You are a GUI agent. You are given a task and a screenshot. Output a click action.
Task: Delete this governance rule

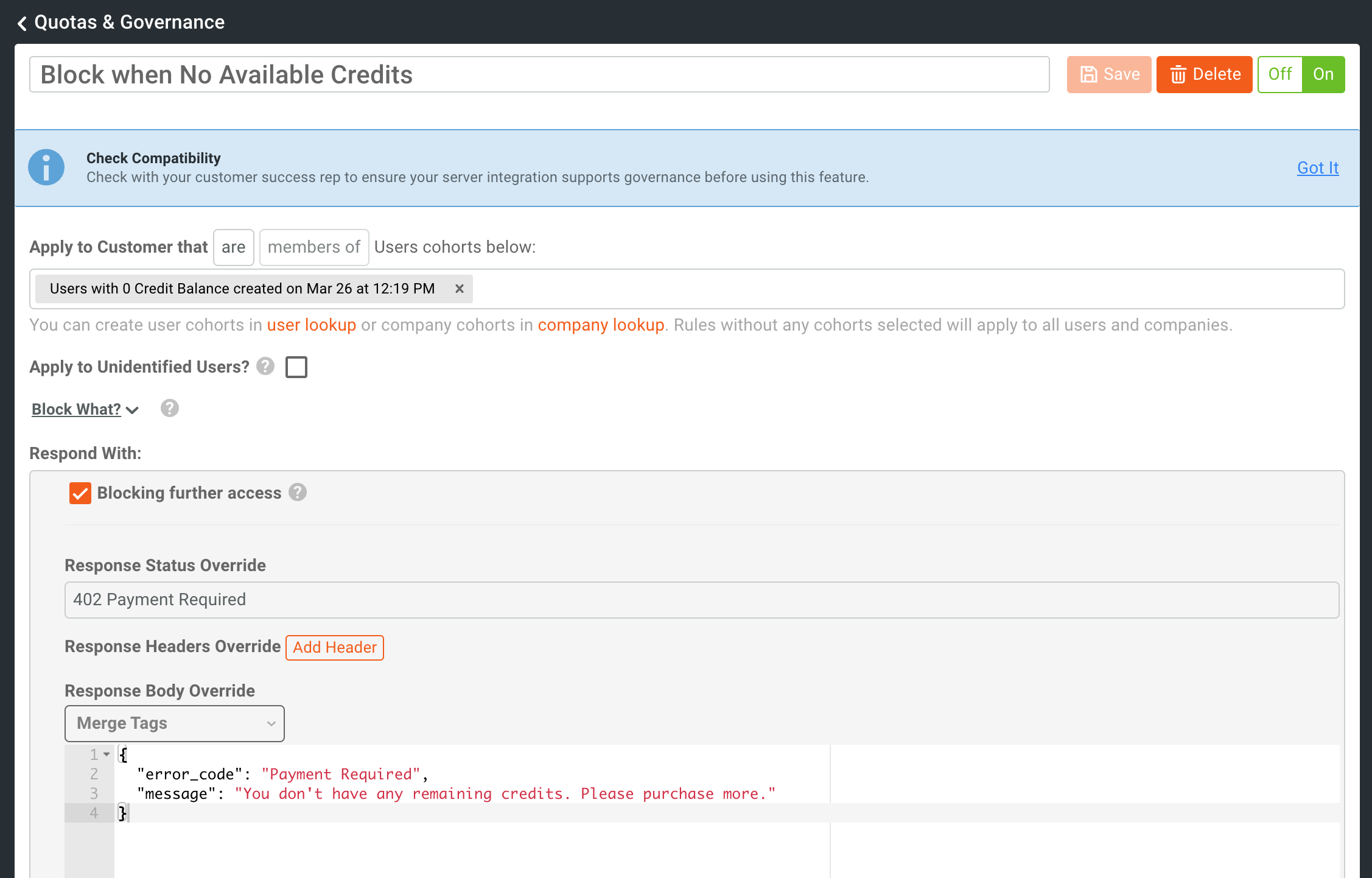(x=1204, y=74)
